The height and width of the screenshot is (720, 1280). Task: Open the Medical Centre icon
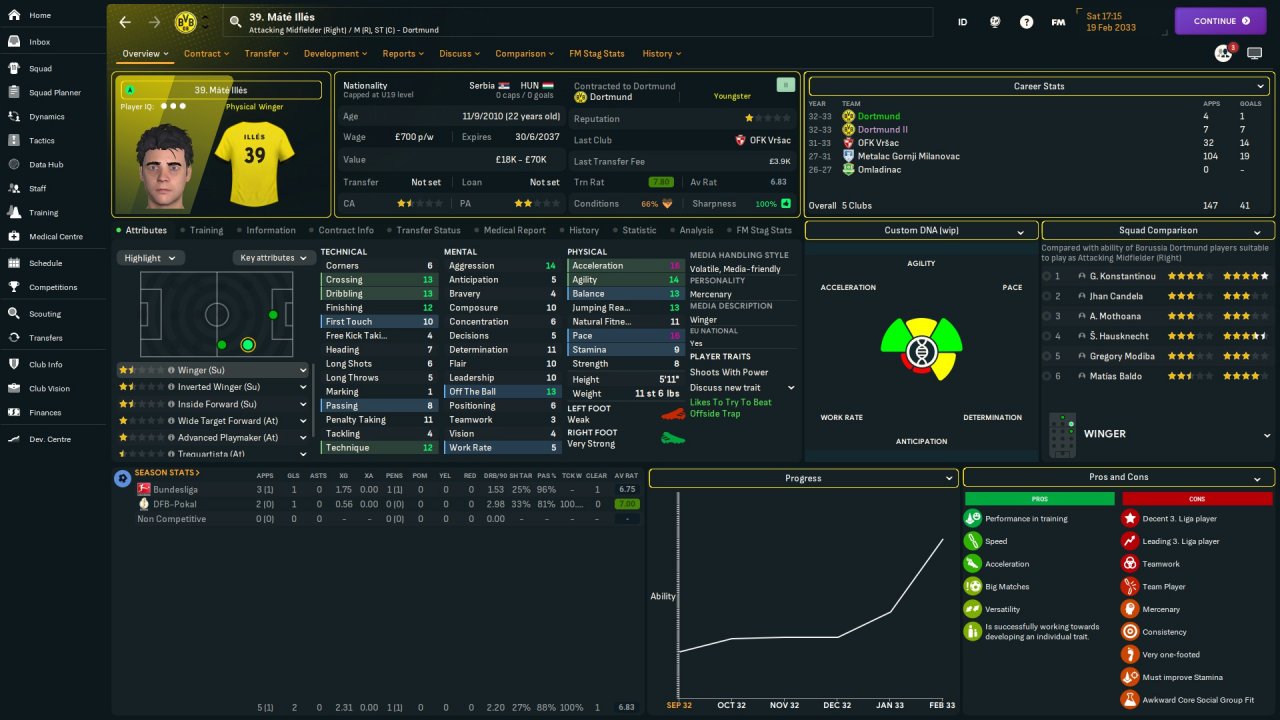tap(14, 237)
